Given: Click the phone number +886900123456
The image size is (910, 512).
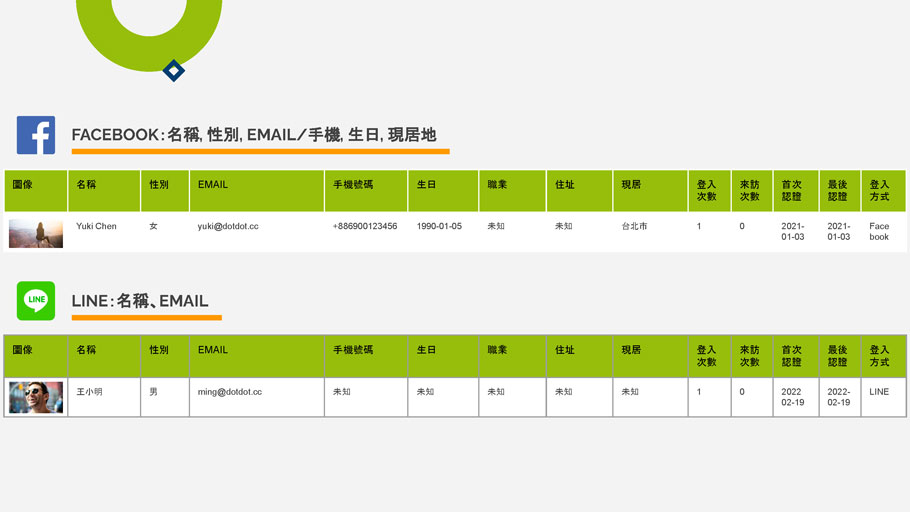Looking at the screenshot, I should (365, 227).
